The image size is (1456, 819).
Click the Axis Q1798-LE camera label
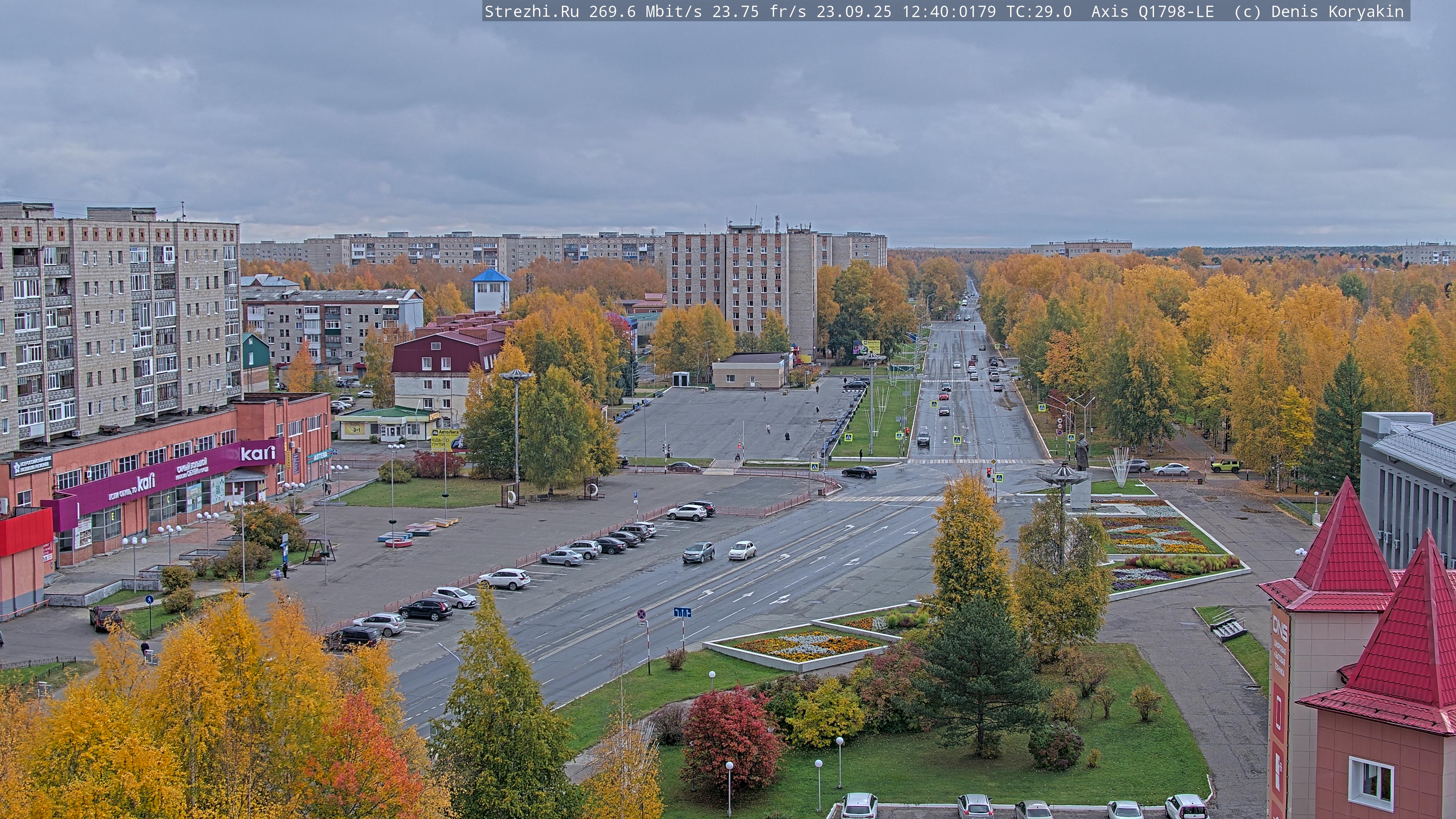[1152, 11]
